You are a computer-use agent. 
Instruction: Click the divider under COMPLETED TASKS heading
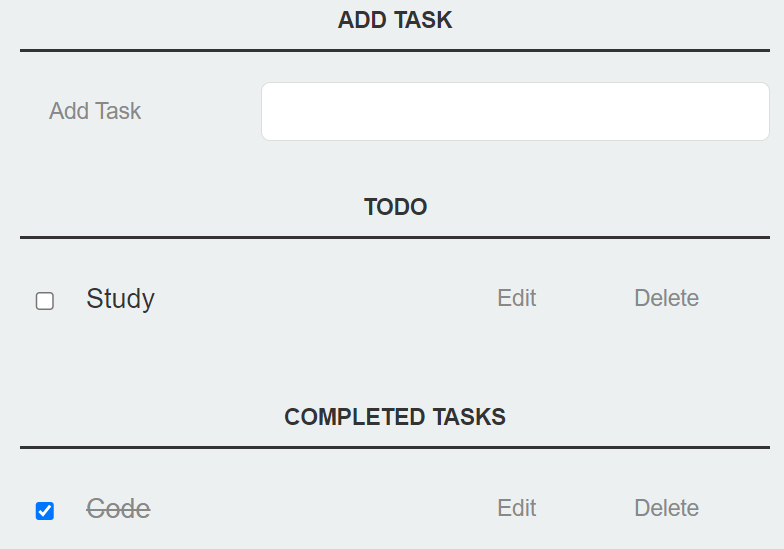395,448
